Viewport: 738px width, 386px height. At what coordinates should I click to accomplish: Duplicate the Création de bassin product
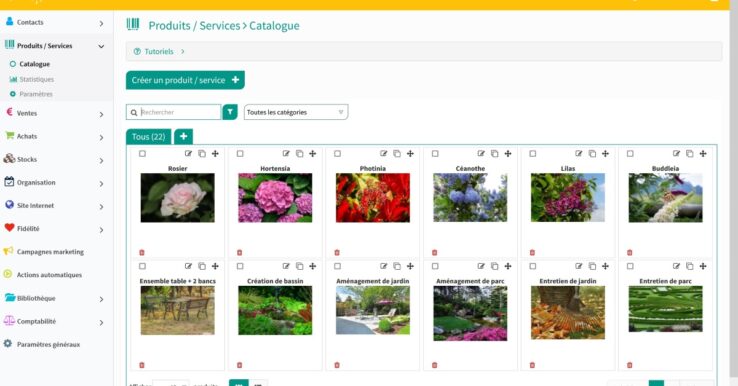[x=299, y=266]
